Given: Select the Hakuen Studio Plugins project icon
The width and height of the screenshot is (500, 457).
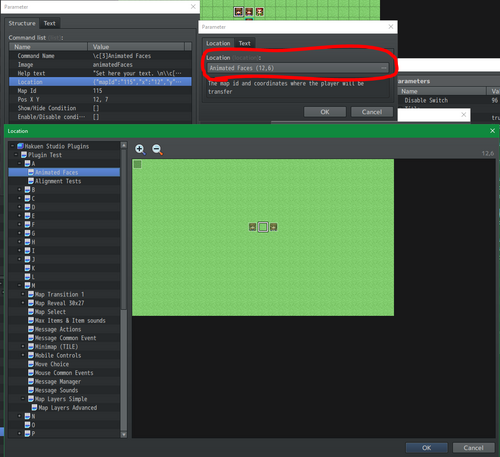Looking at the screenshot, I should (21, 146).
